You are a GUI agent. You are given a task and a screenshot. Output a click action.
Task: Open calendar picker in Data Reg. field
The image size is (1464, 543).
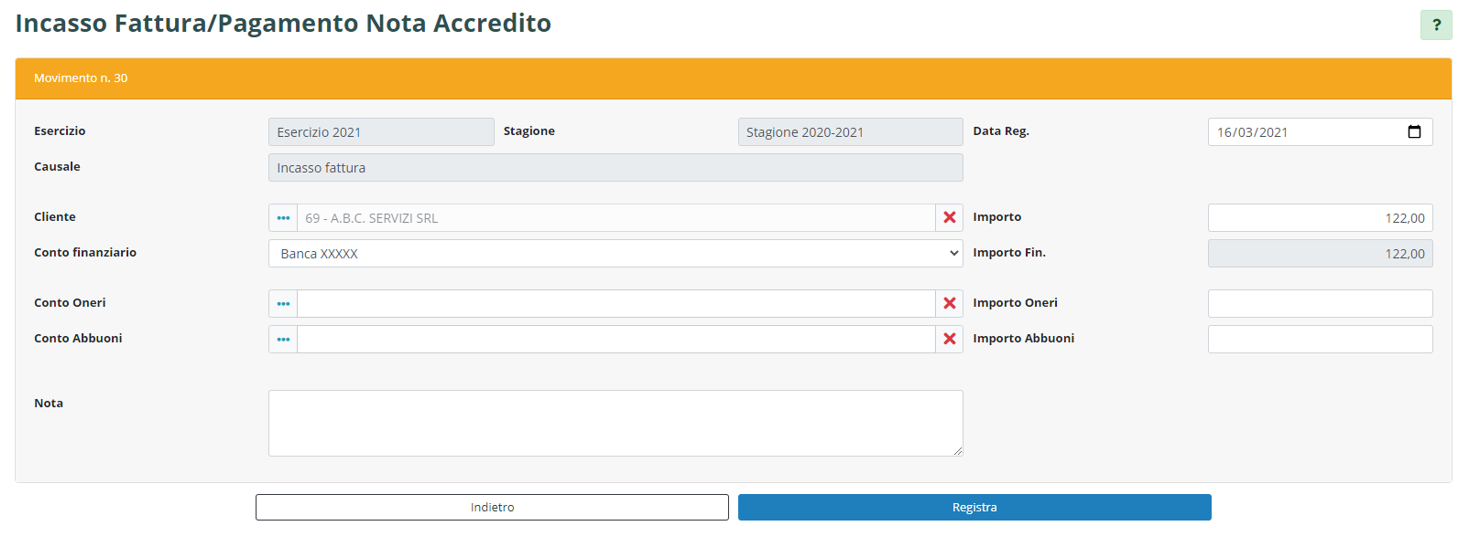coord(1414,132)
